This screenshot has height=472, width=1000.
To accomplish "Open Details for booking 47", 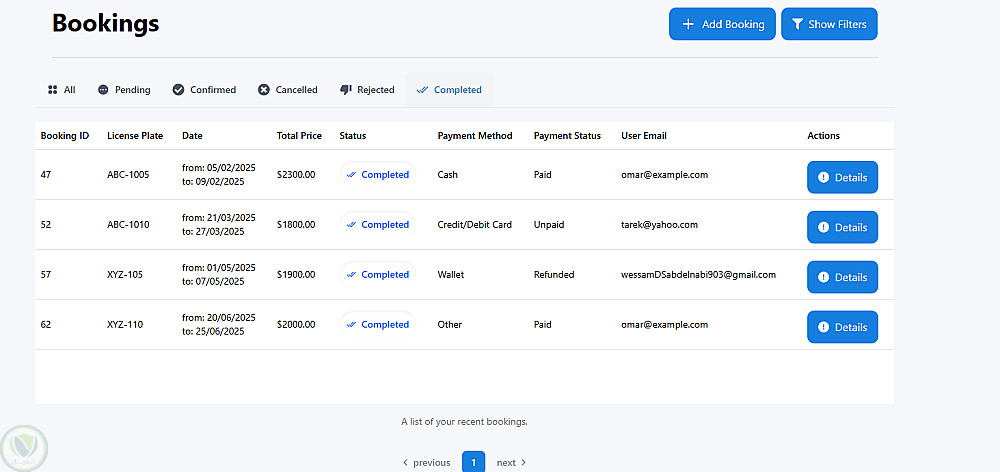I will pos(842,177).
